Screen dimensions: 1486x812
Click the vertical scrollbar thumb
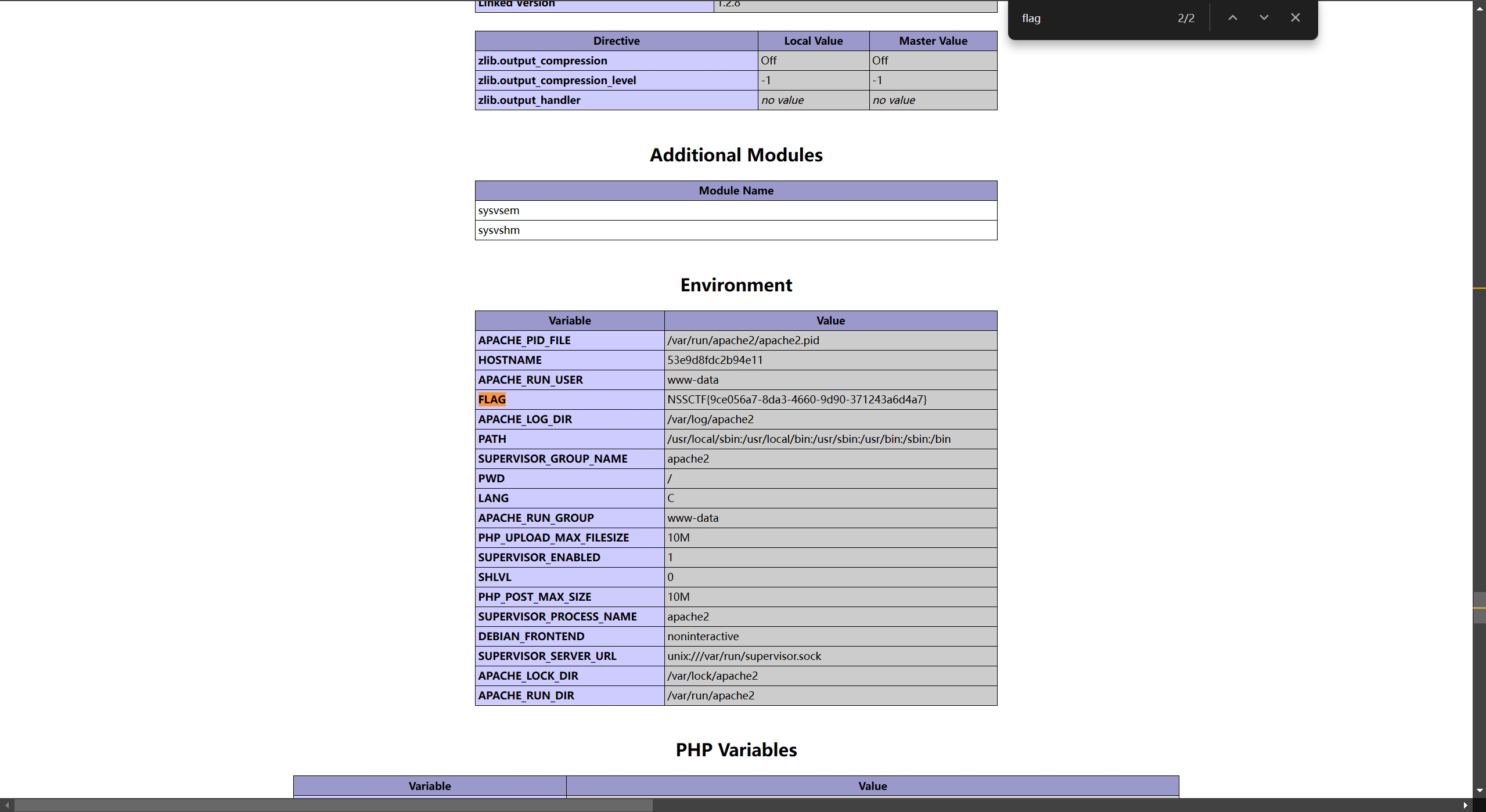1480,607
